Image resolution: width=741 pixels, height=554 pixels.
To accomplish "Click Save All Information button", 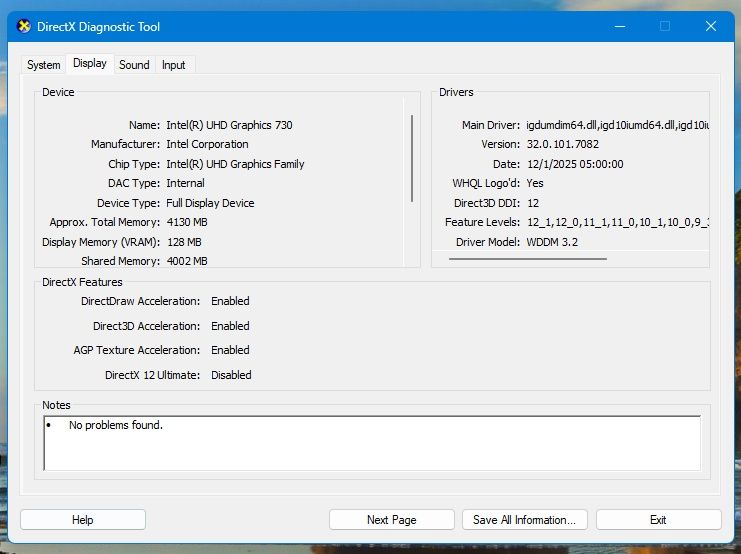I will (525, 520).
